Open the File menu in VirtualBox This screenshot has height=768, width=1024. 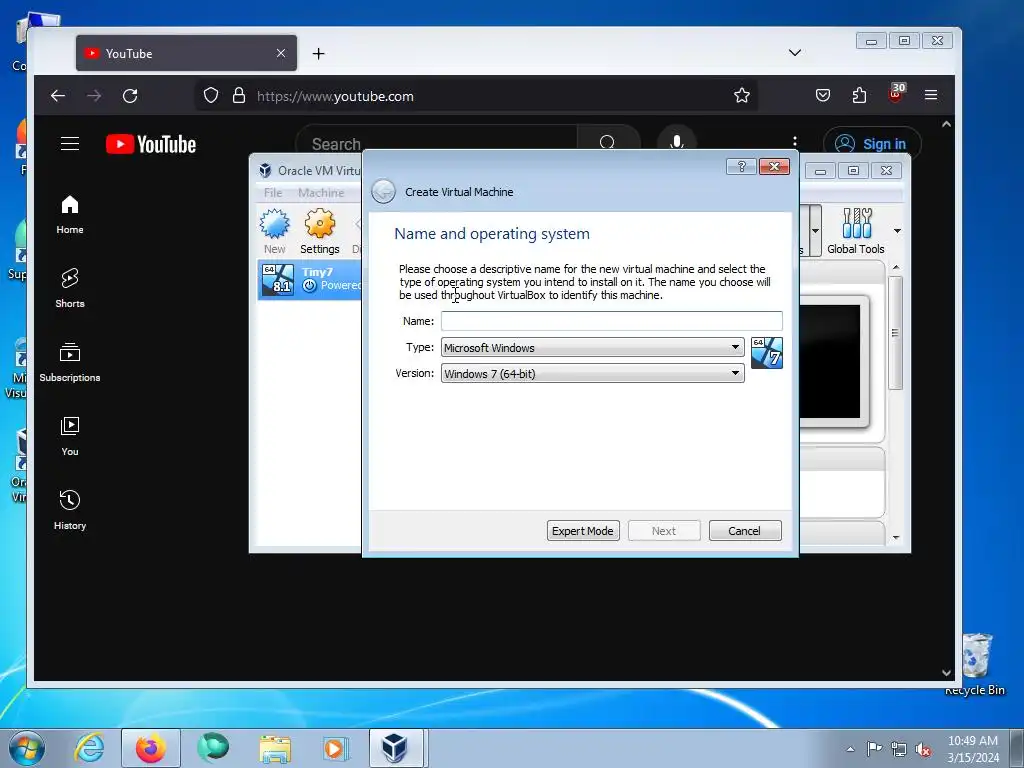[273, 193]
